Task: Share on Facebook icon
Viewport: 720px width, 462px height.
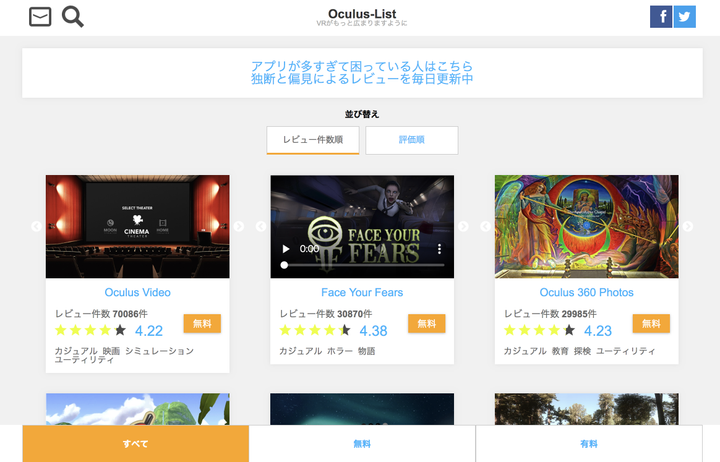Action: coord(661,17)
